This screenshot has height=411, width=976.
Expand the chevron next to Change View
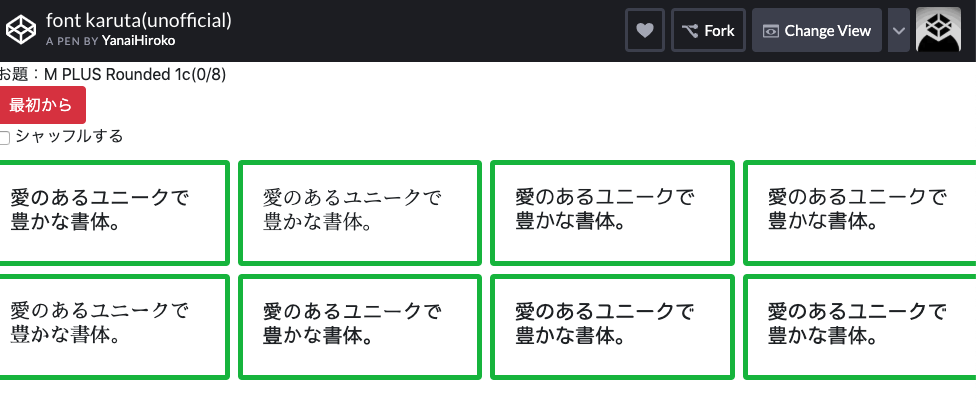click(899, 30)
